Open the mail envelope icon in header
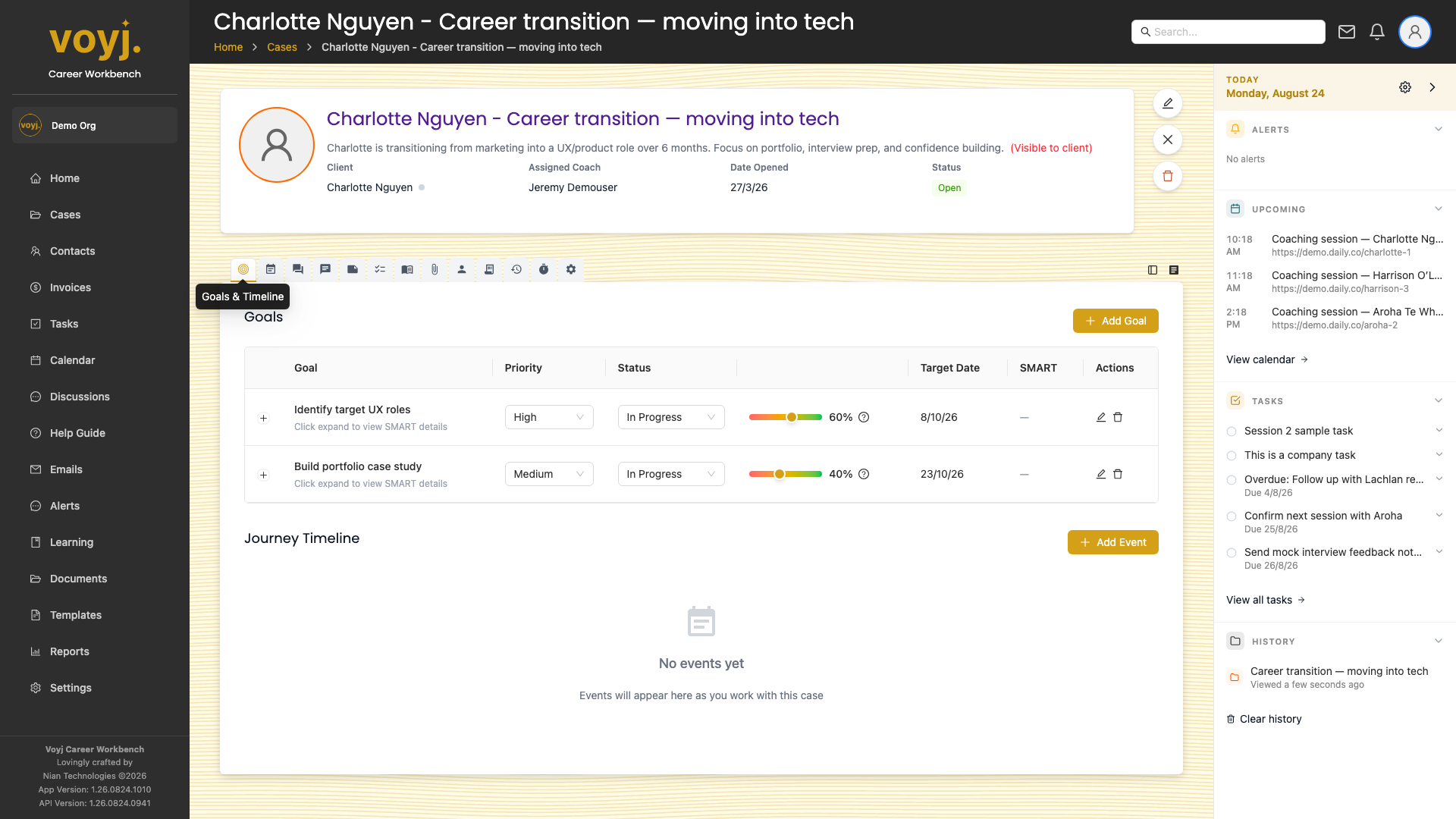Viewport: 1456px width, 819px height. pyautogui.click(x=1347, y=32)
